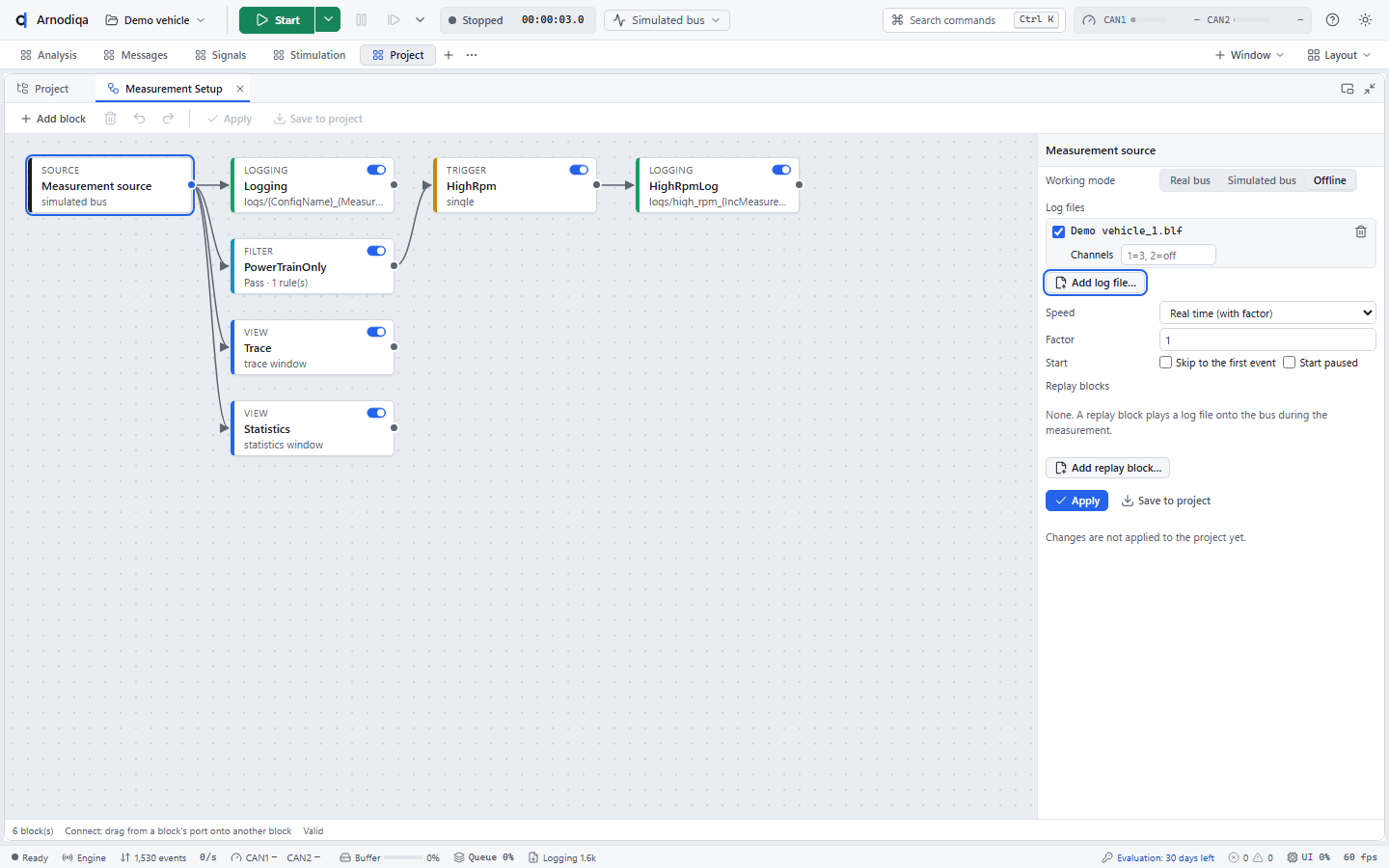Screen dimensions: 1389x868
Task: Open the Window menu
Action: click(1249, 55)
